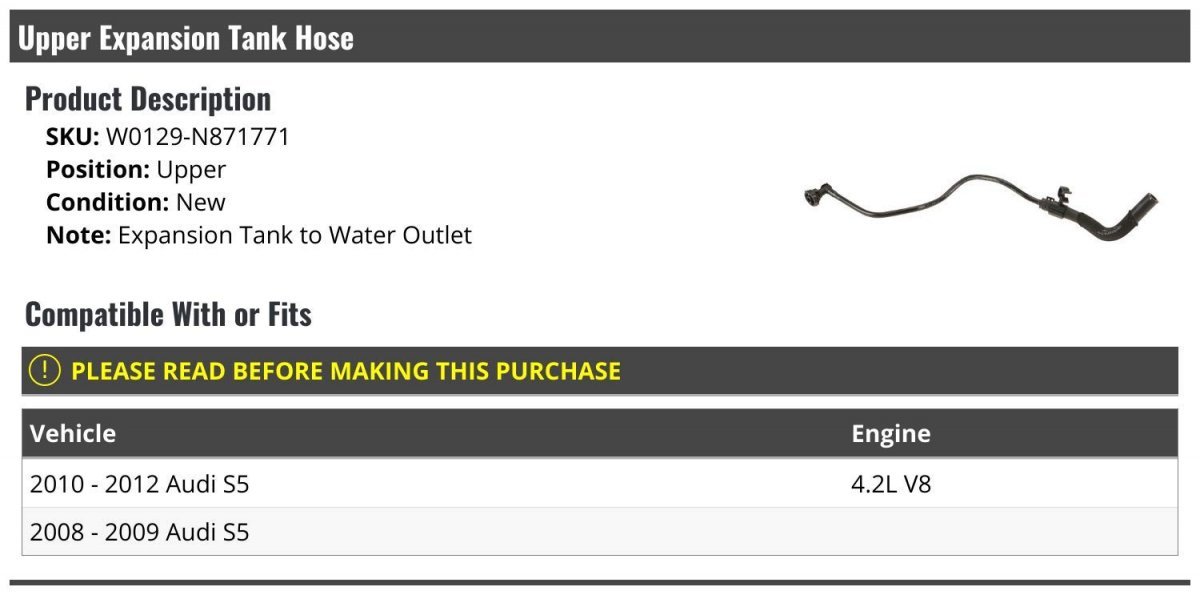Click the PLEASE READ BEFORE MAKING THIS PURCHASE text

click(x=346, y=371)
